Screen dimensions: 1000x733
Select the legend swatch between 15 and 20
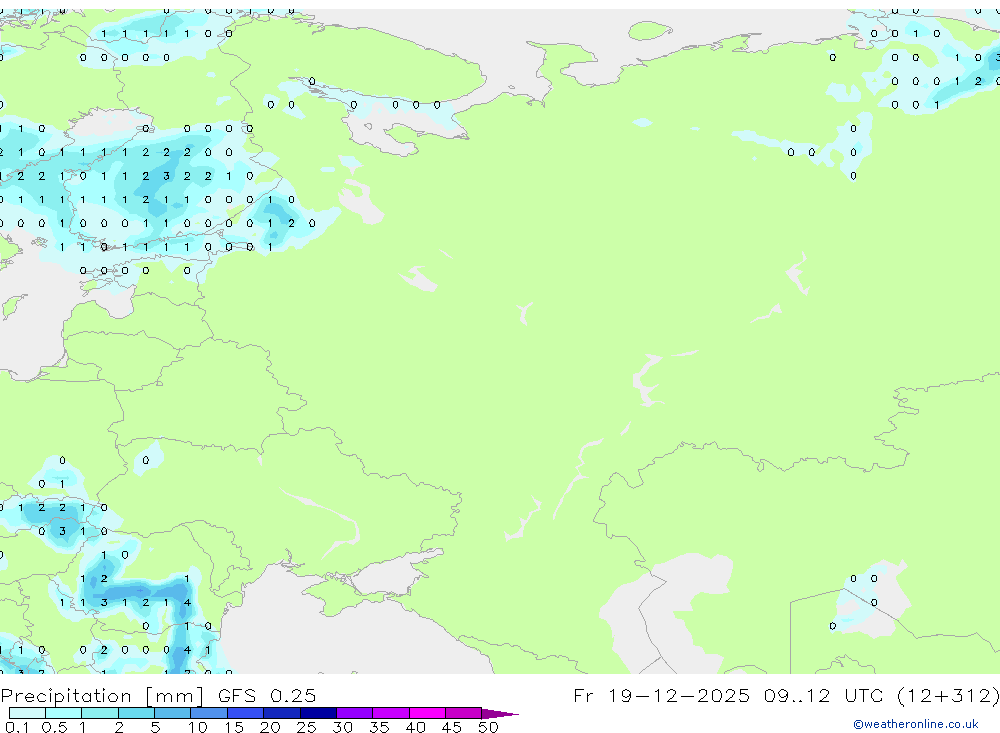tap(246, 713)
